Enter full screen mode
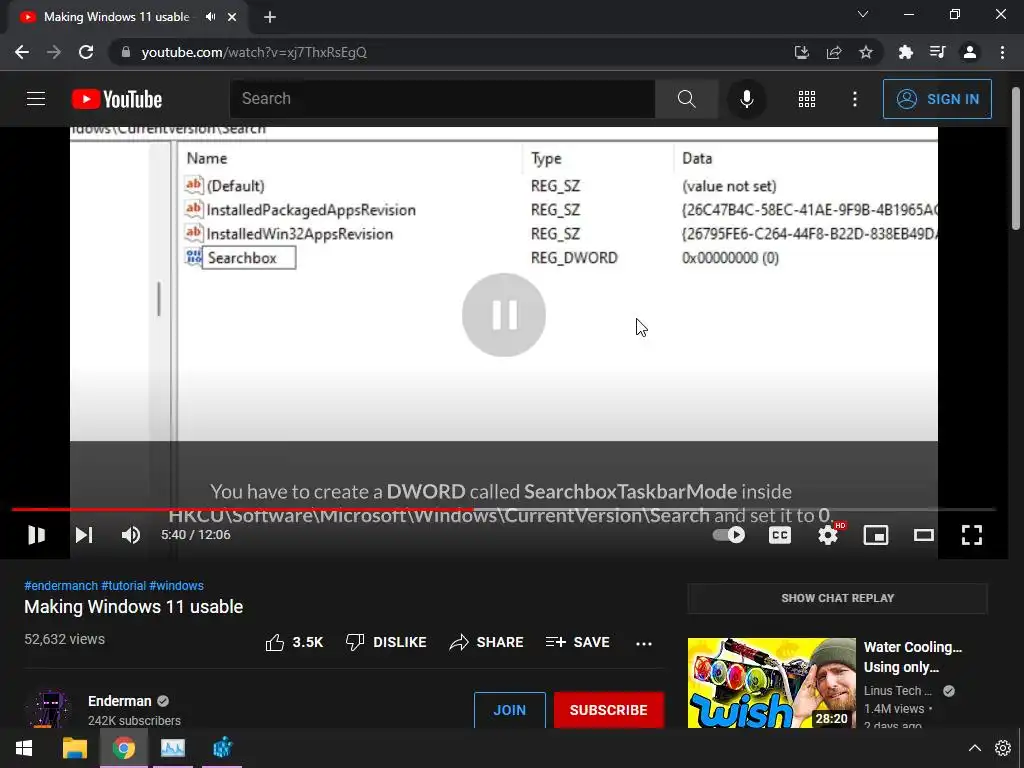1024x768 pixels. click(972, 535)
